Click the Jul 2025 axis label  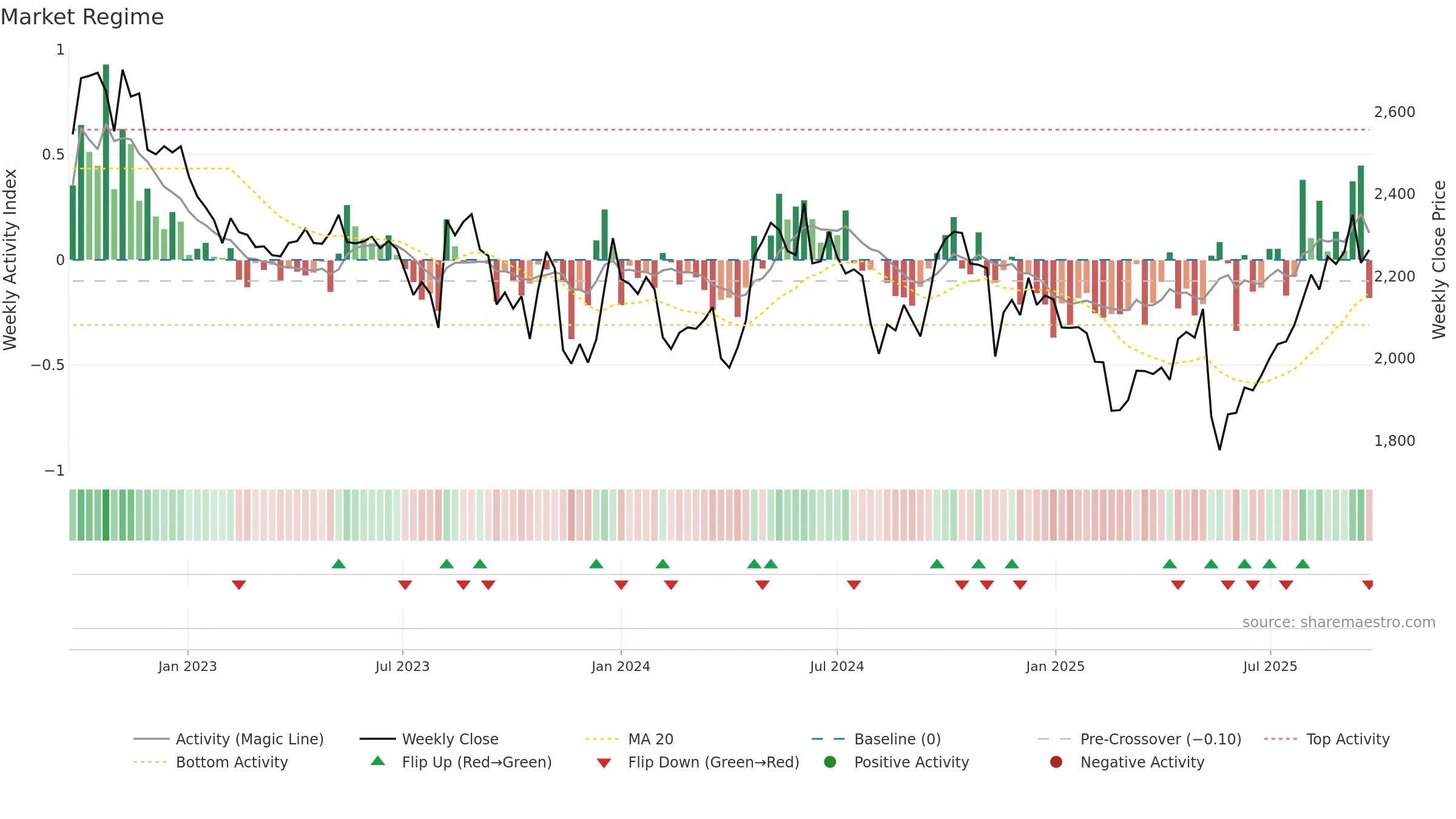point(1270,666)
